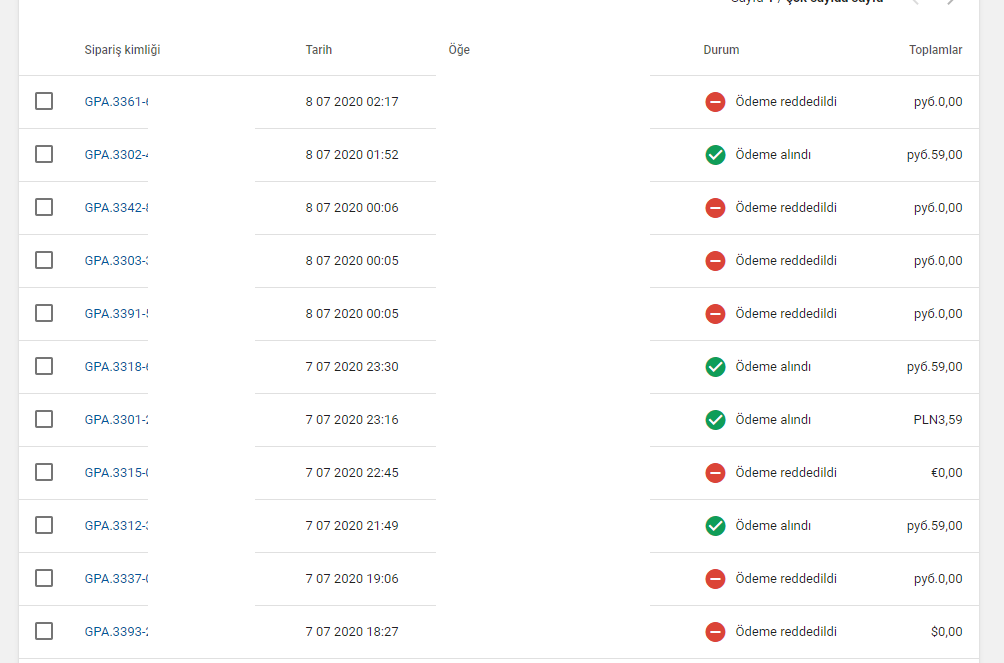
Task: Click red declined status icon for GPA.3342
Action: (x=715, y=208)
